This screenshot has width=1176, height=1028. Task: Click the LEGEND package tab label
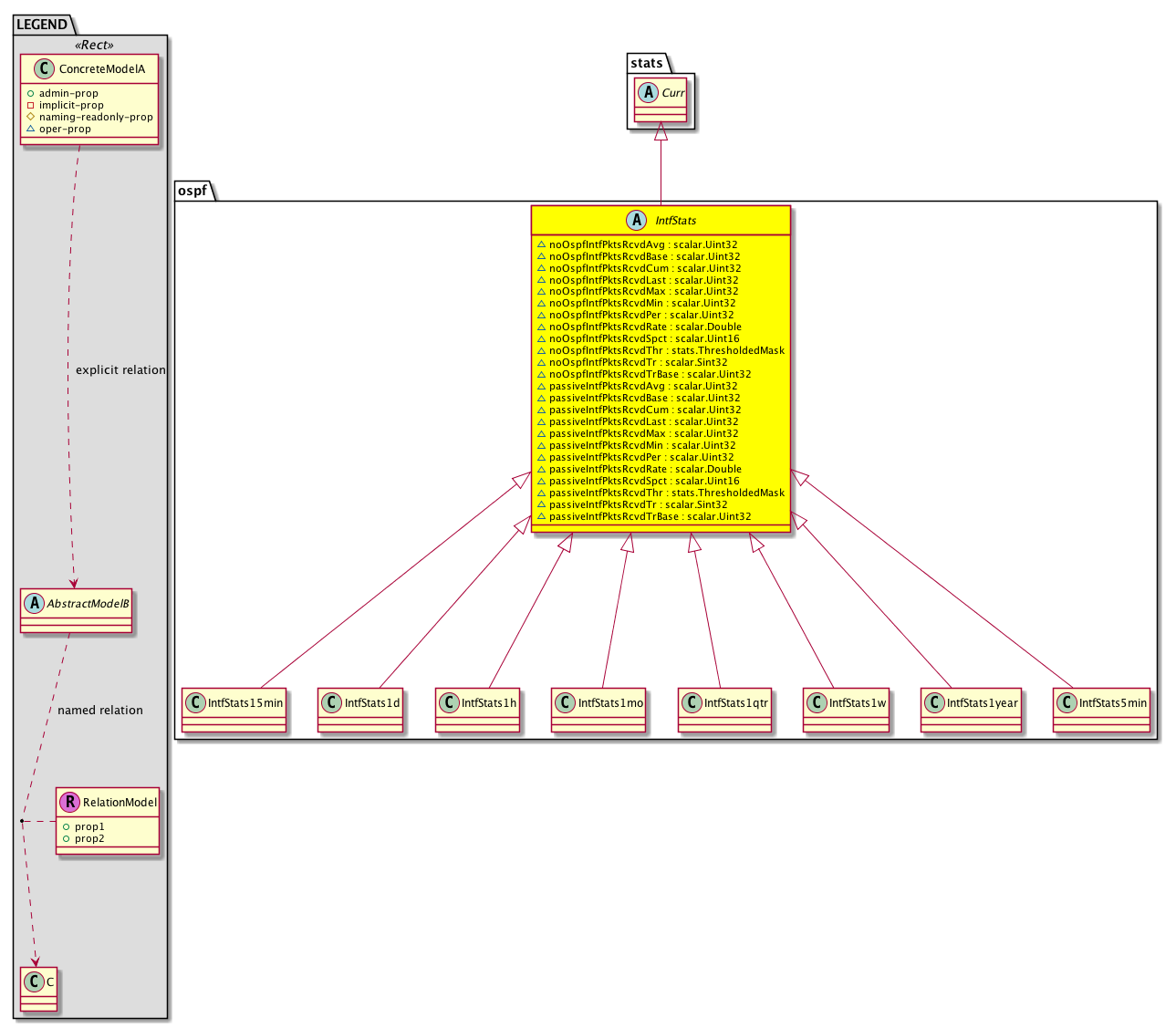pos(42,24)
